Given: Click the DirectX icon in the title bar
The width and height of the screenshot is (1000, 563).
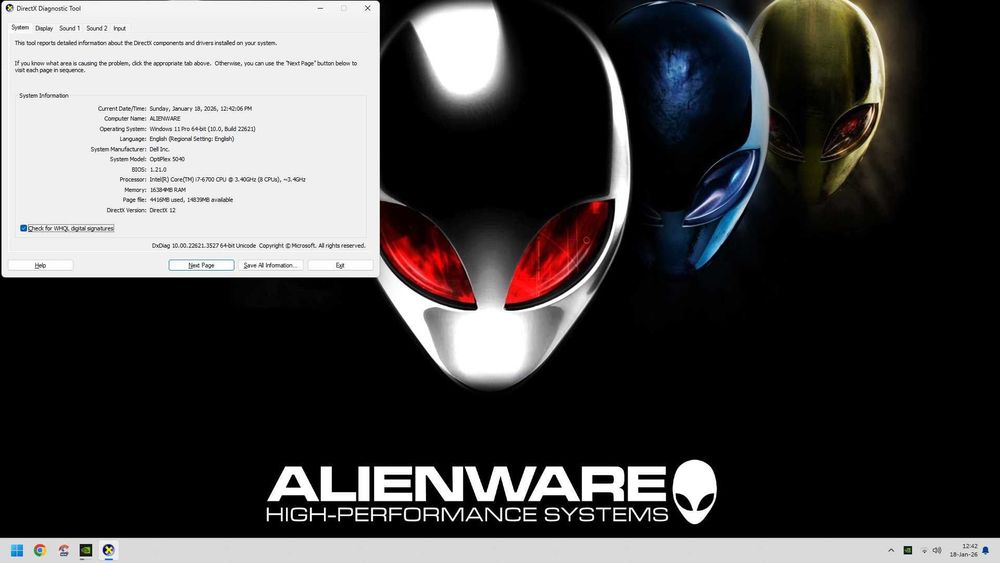Looking at the screenshot, I should (x=10, y=8).
